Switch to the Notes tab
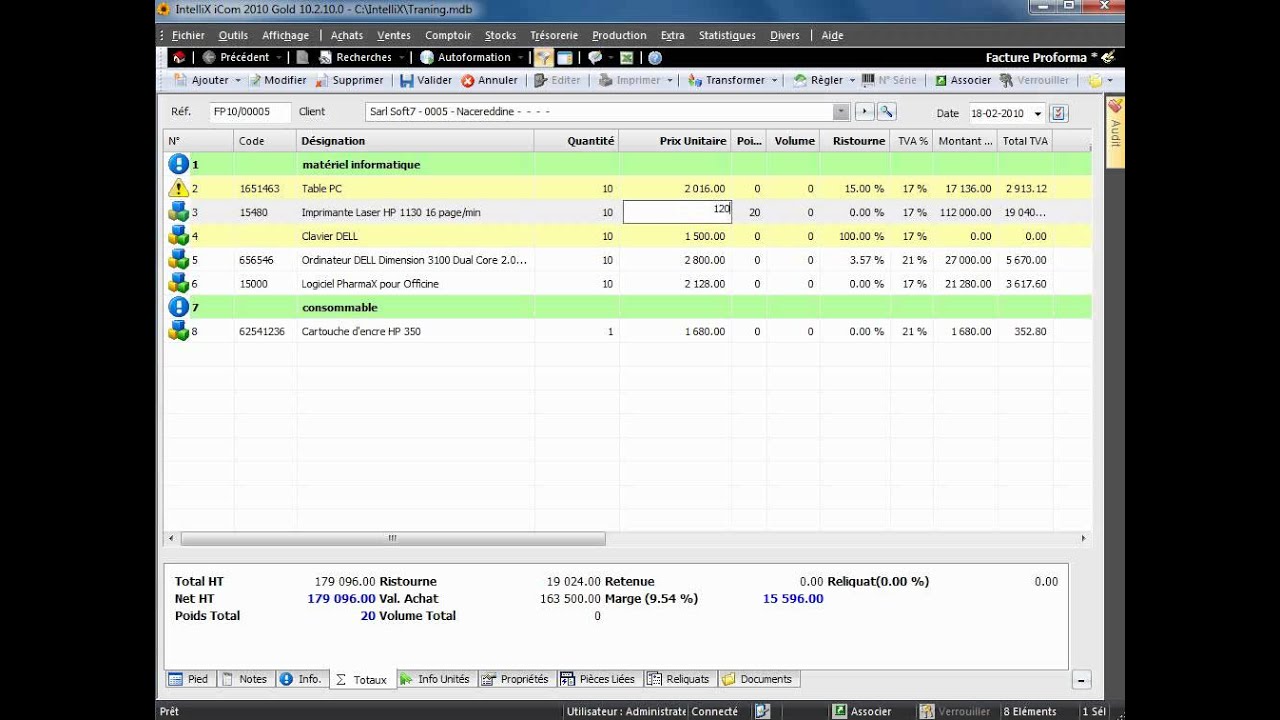1280x720 pixels. (x=245, y=679)
